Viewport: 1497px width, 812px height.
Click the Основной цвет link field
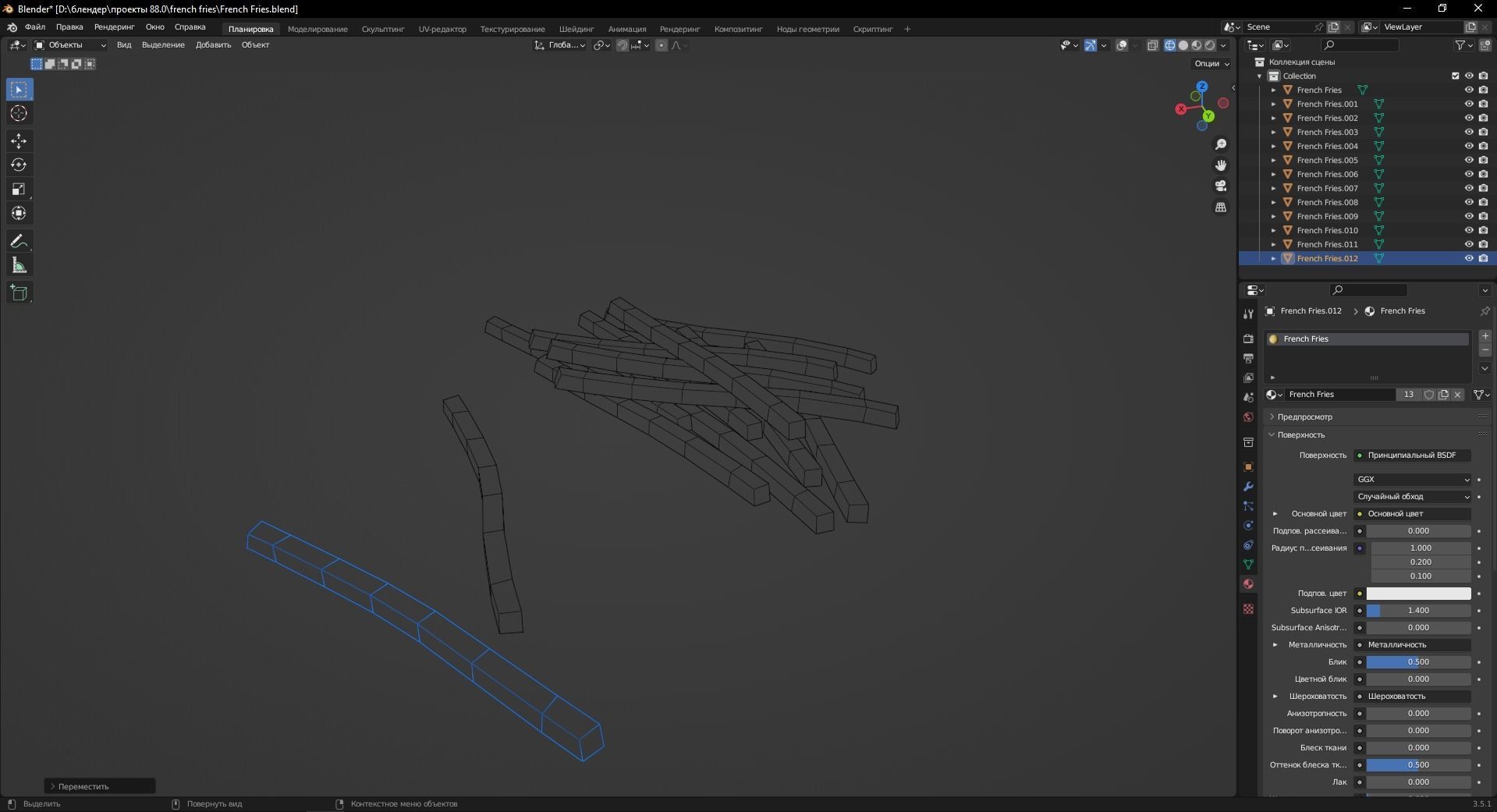tap(1413, 514)
